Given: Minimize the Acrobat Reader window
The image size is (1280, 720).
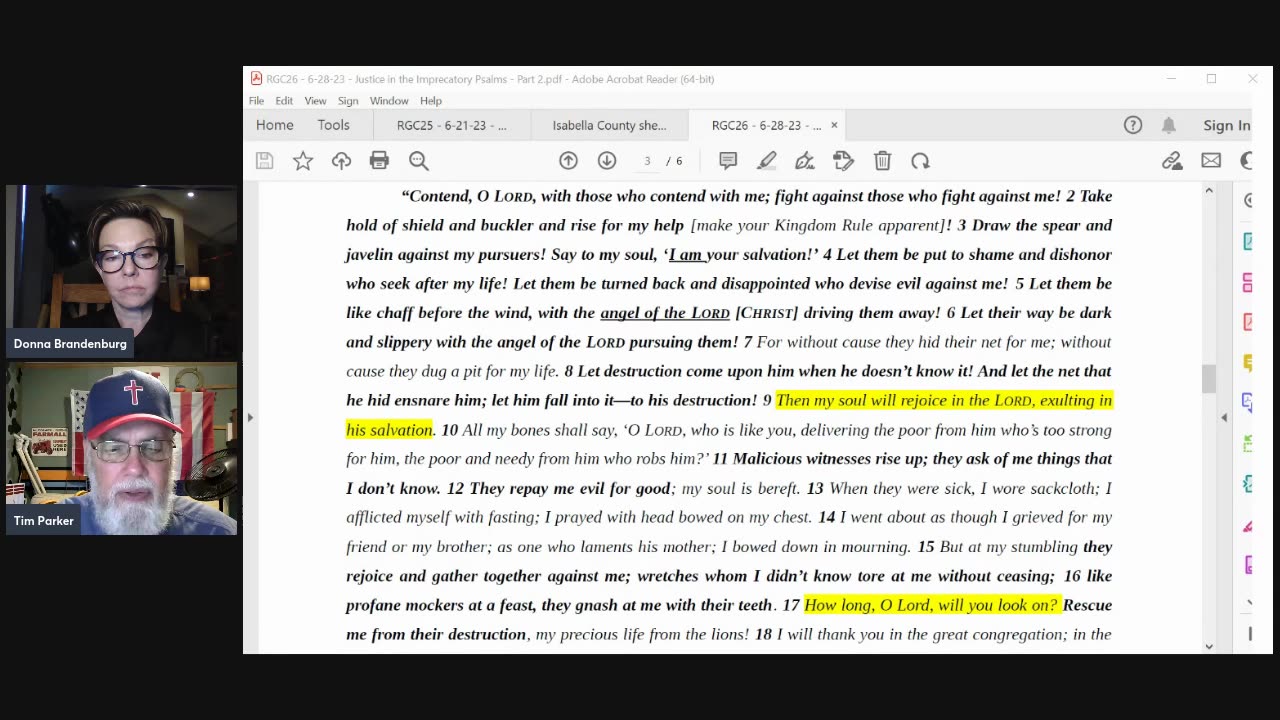Looking at the screenshot, I should (1171, 79).
